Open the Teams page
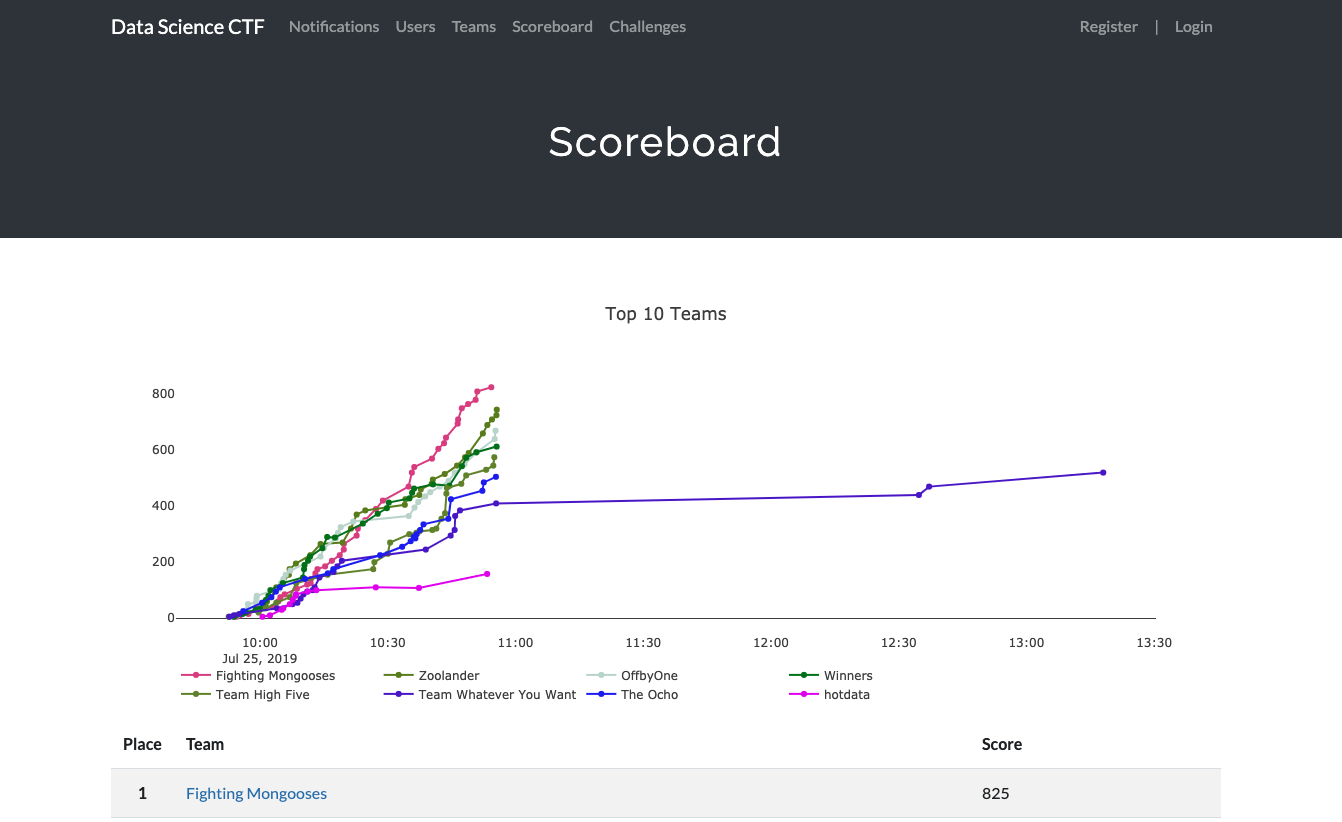This screenshot has width=1342, height=822. pyautogui.click(x=474, y=27)
